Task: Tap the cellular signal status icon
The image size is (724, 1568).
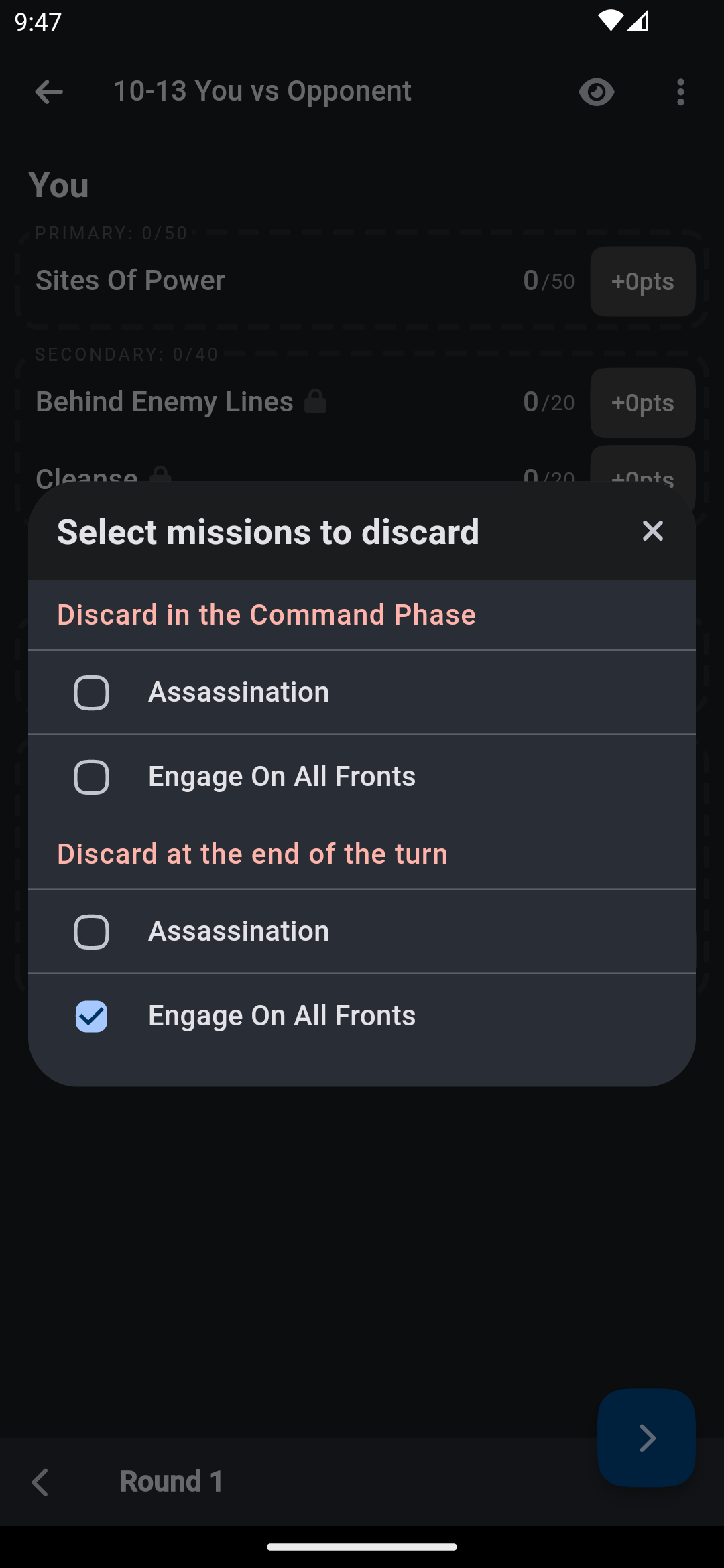Action: click(x=638, y=21)
